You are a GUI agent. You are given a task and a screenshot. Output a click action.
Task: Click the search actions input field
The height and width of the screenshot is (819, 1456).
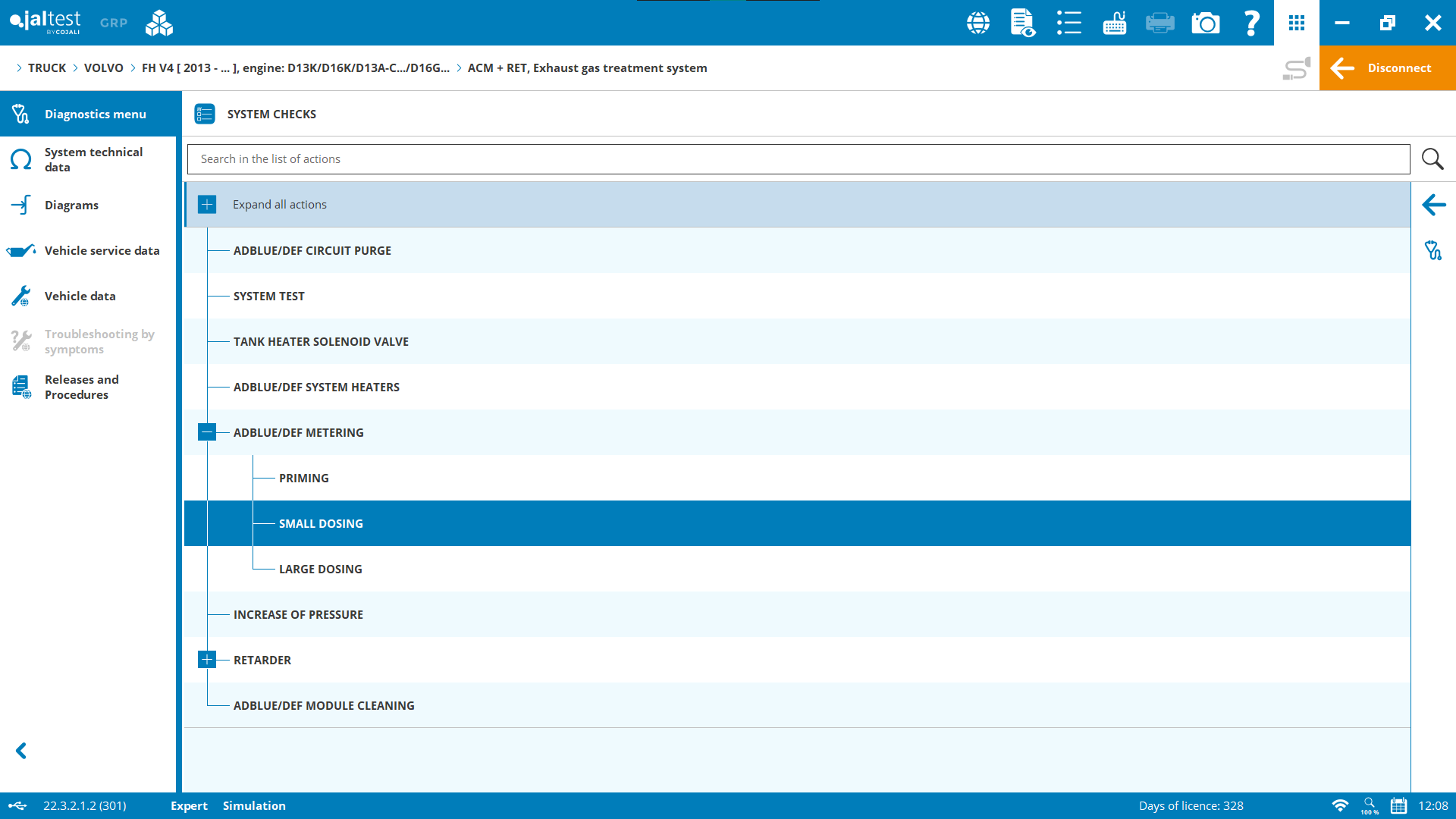pyautogui.click(x=799, y=159)
